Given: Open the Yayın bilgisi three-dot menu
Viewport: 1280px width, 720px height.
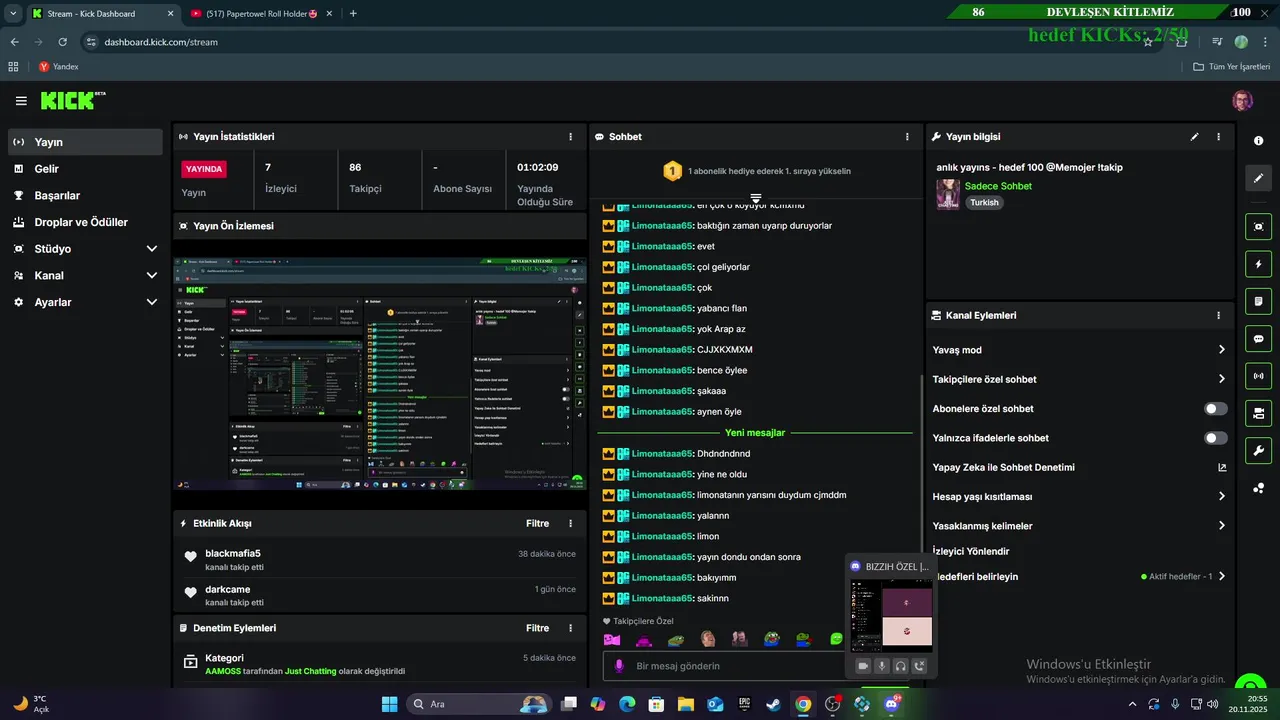Looking at the screenshot, I should pos(1218,137).
